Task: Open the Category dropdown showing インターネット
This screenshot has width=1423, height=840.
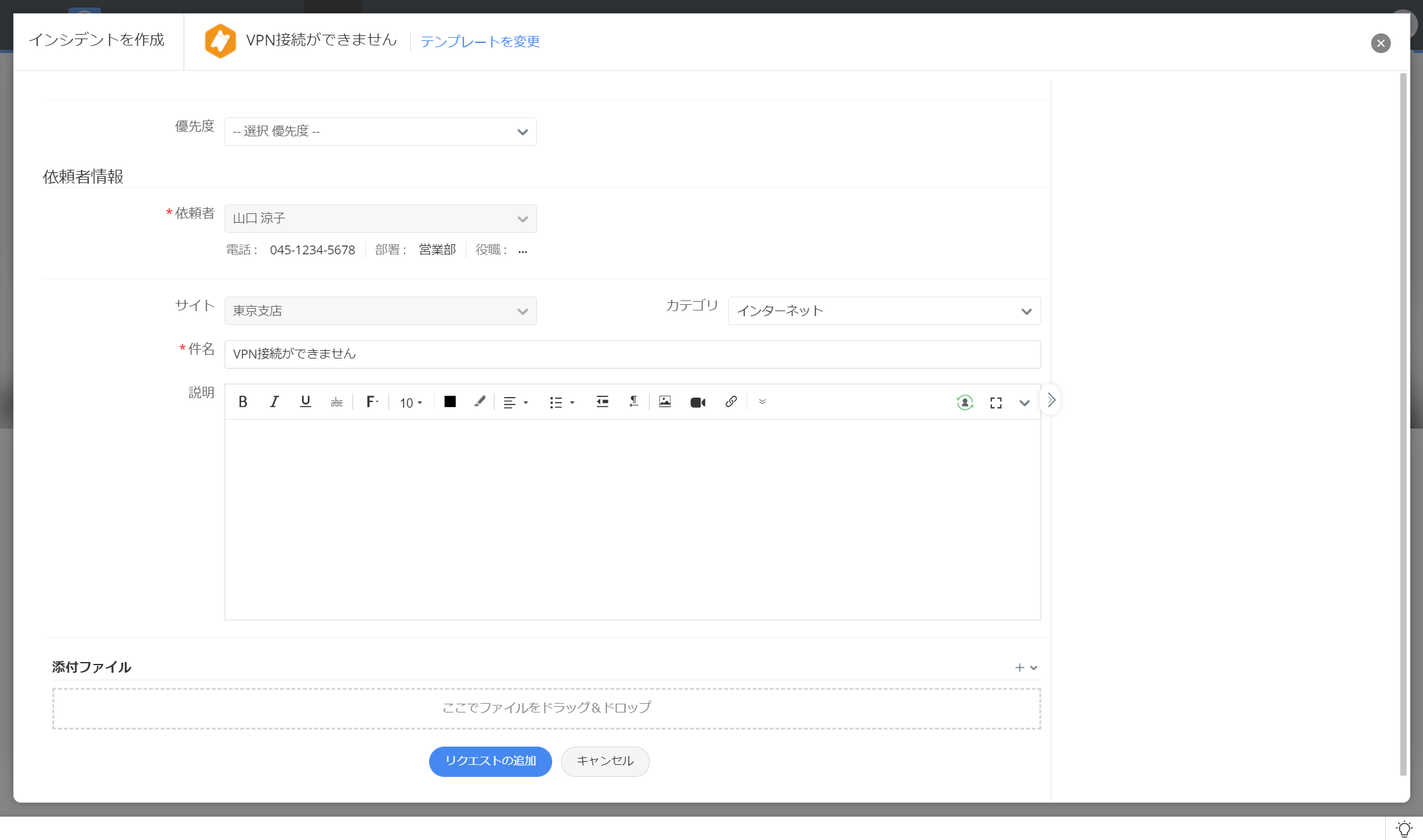Action: [883, 311]
